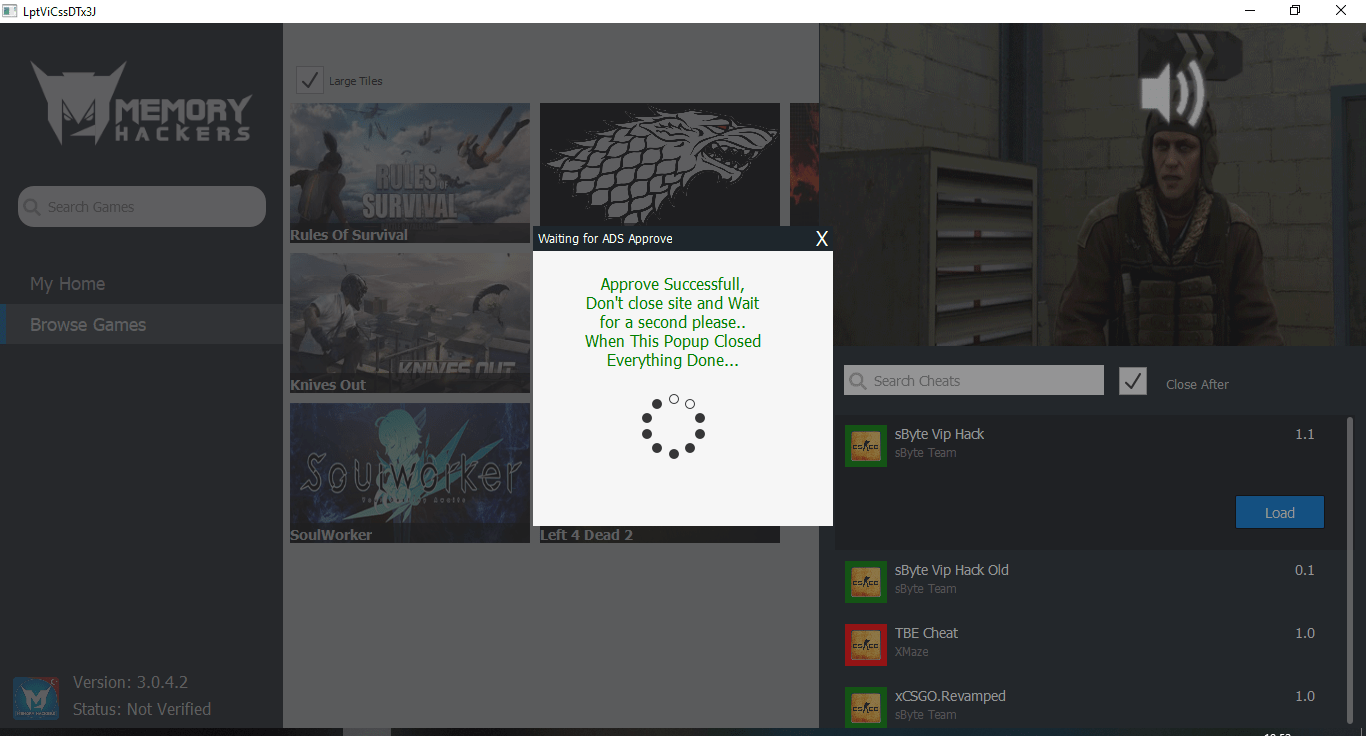Select the xCSGO.Revamped entry

tap(1090, 706)
